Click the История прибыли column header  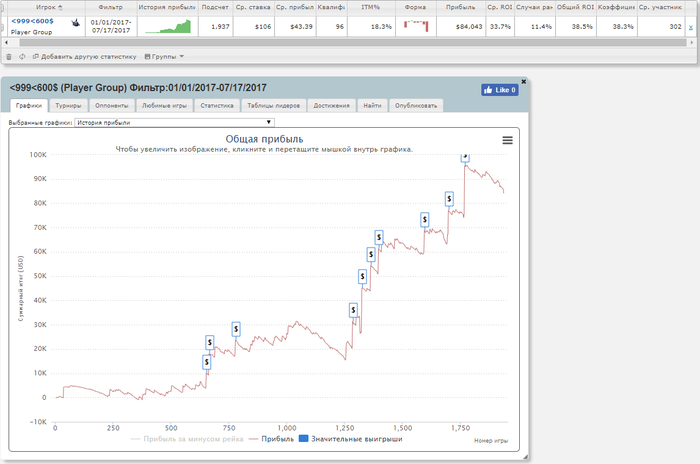tap(167, 7)
